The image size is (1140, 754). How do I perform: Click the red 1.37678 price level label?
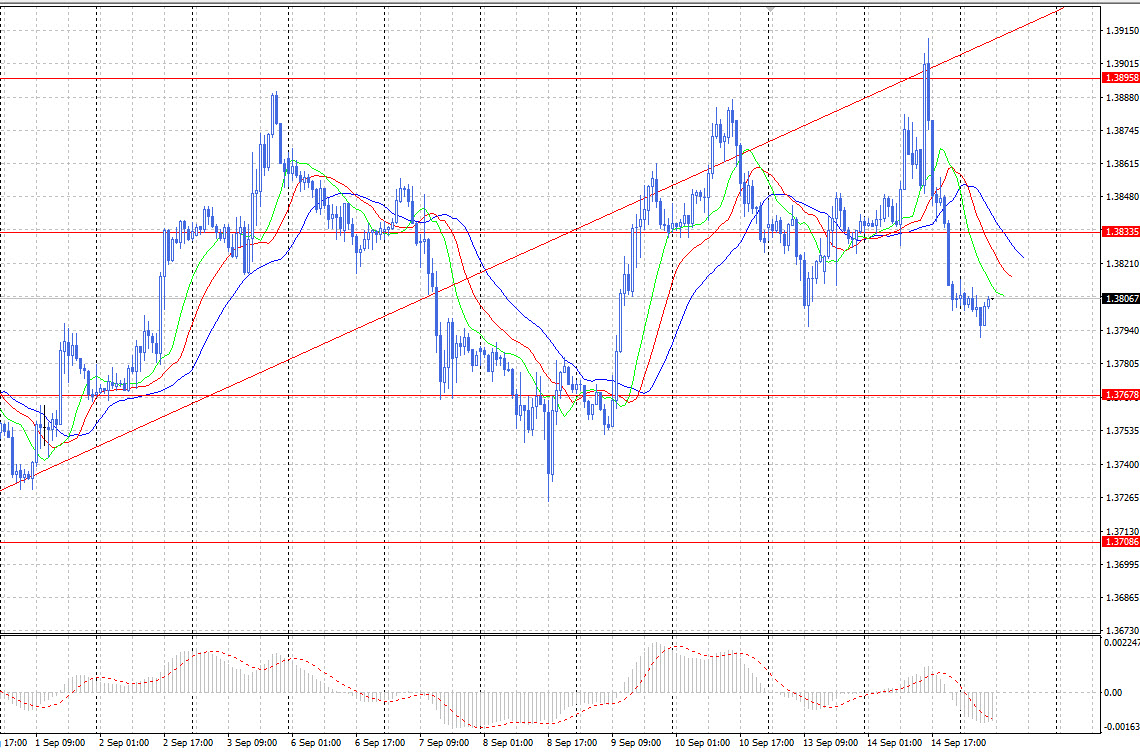point(1121,396)
